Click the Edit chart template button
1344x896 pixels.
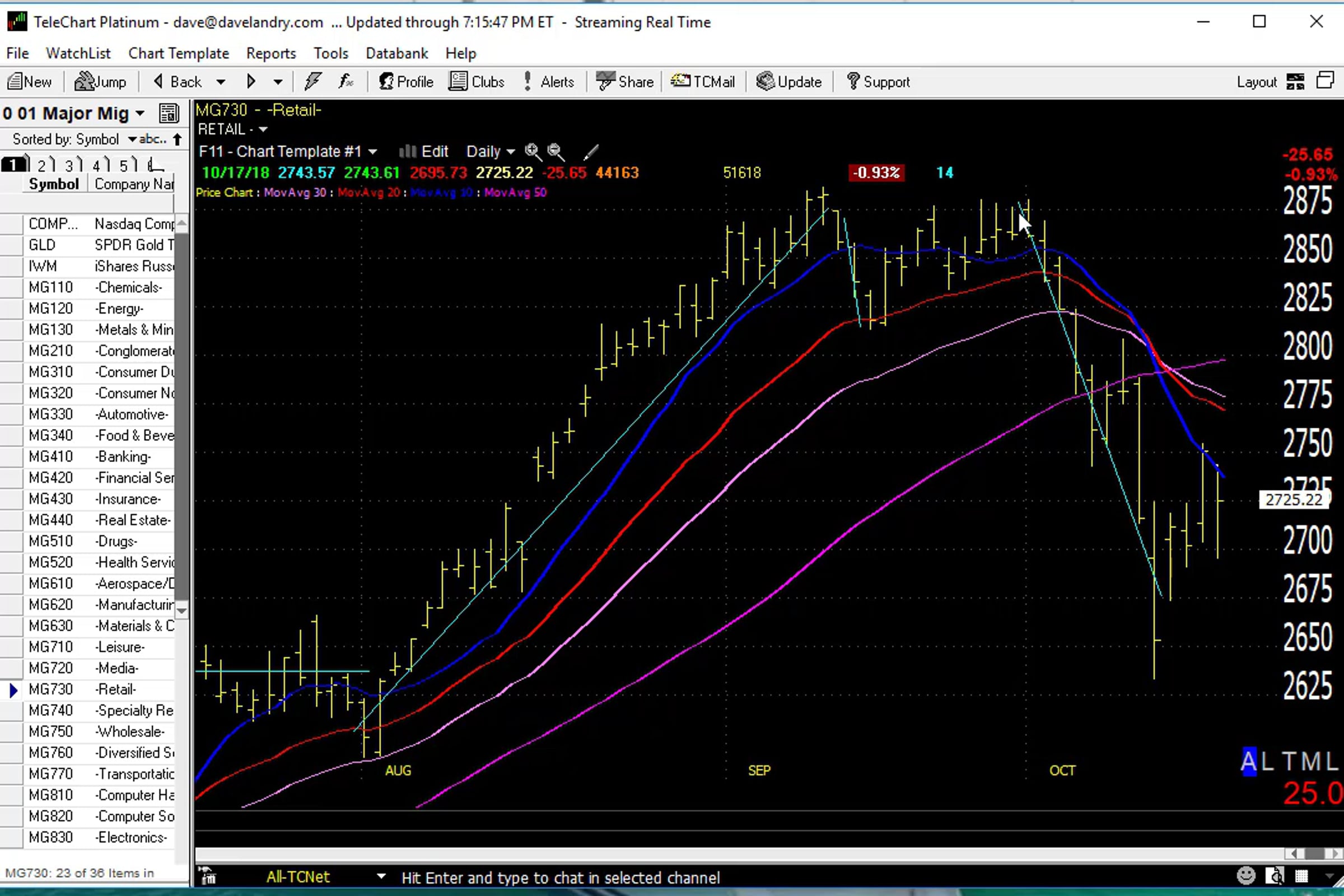[423, 151]
